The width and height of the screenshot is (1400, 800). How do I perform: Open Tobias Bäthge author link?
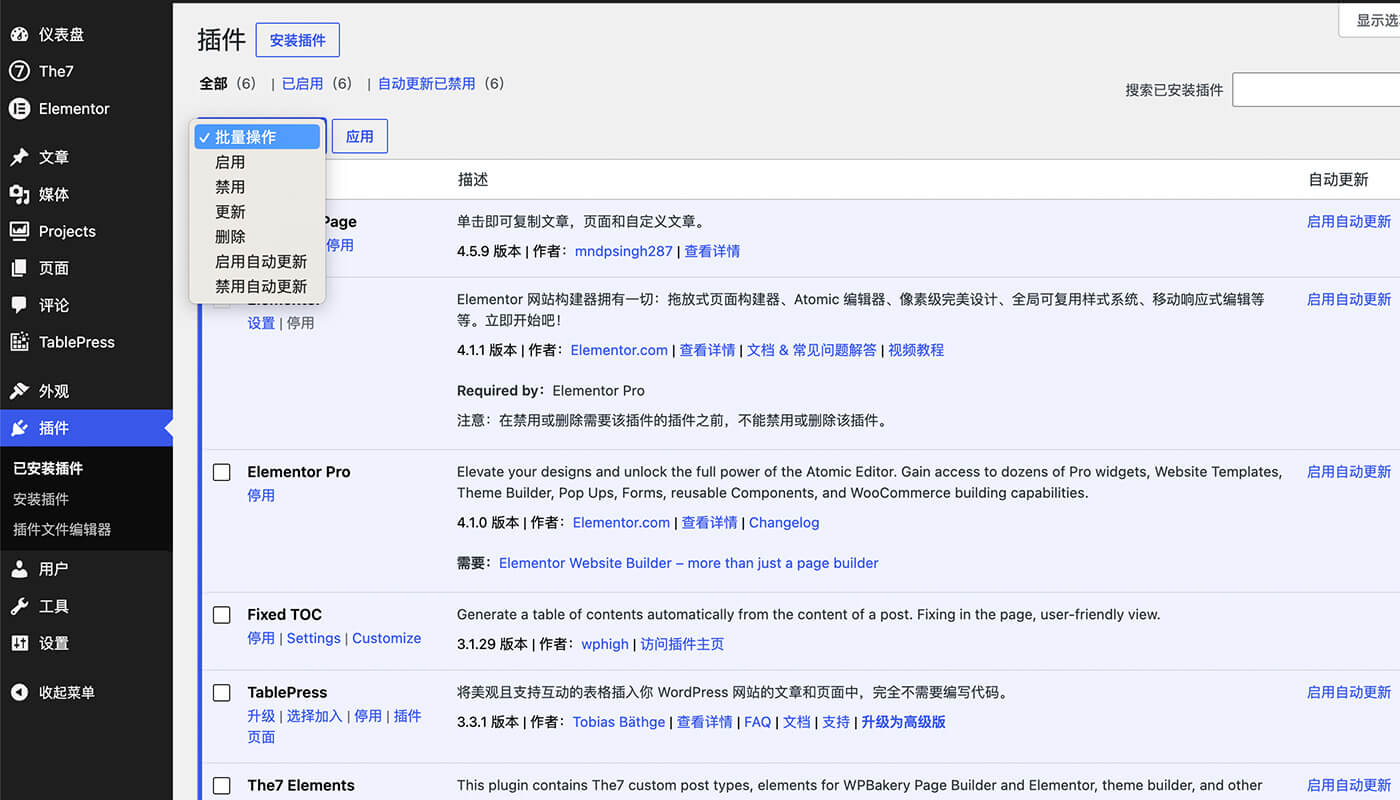pyautogui.click(x=619, y=722)
